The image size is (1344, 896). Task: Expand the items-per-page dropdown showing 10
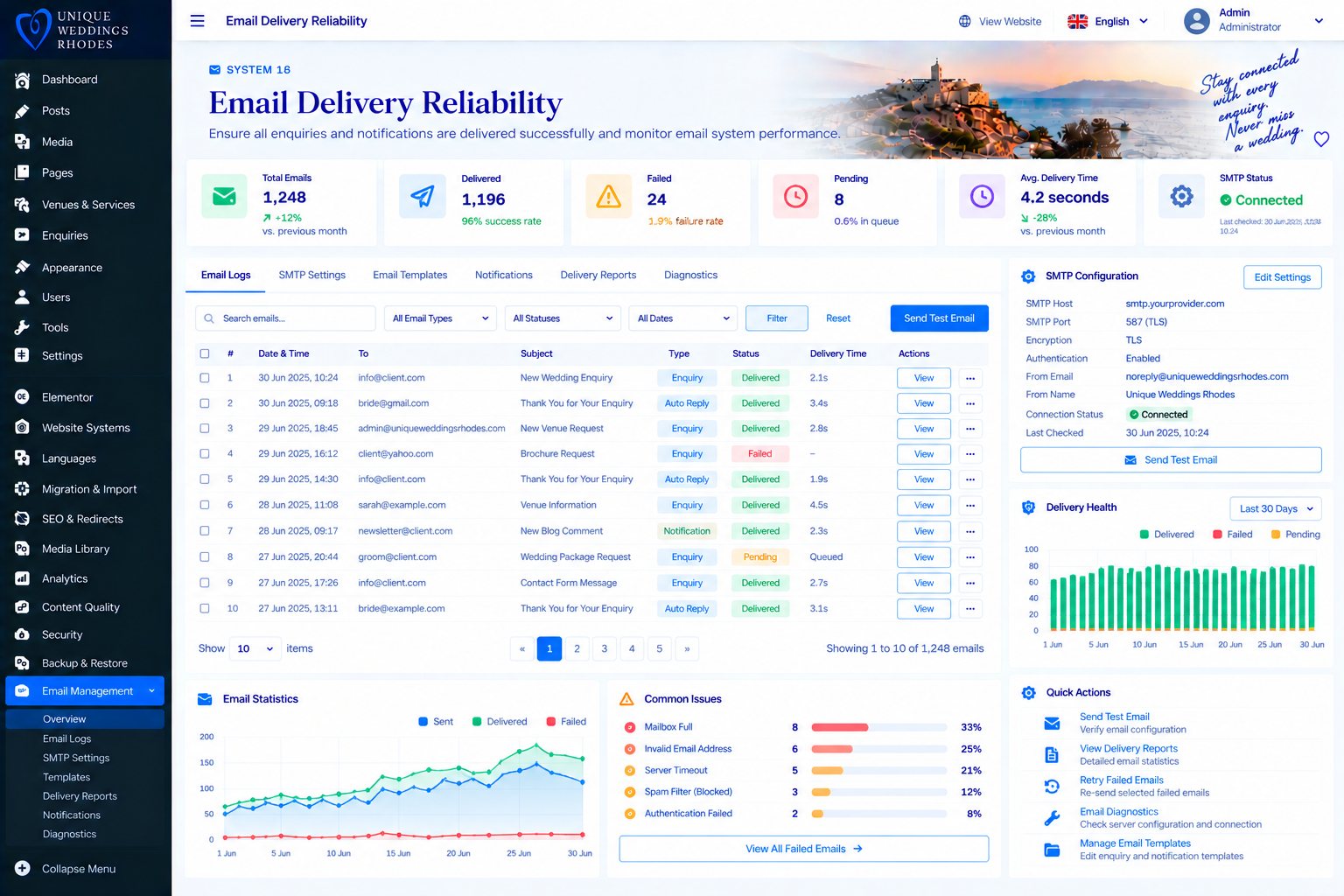coord(255,648)
